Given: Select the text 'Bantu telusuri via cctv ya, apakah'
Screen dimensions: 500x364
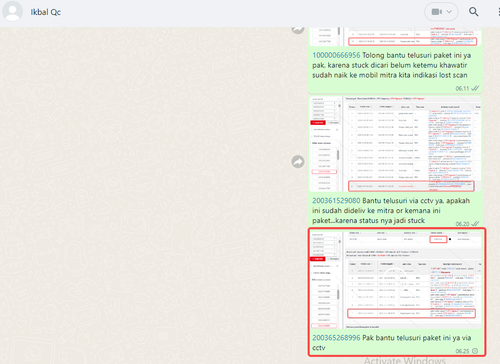Looking at the screenshot, I should [x=416, y=201].
